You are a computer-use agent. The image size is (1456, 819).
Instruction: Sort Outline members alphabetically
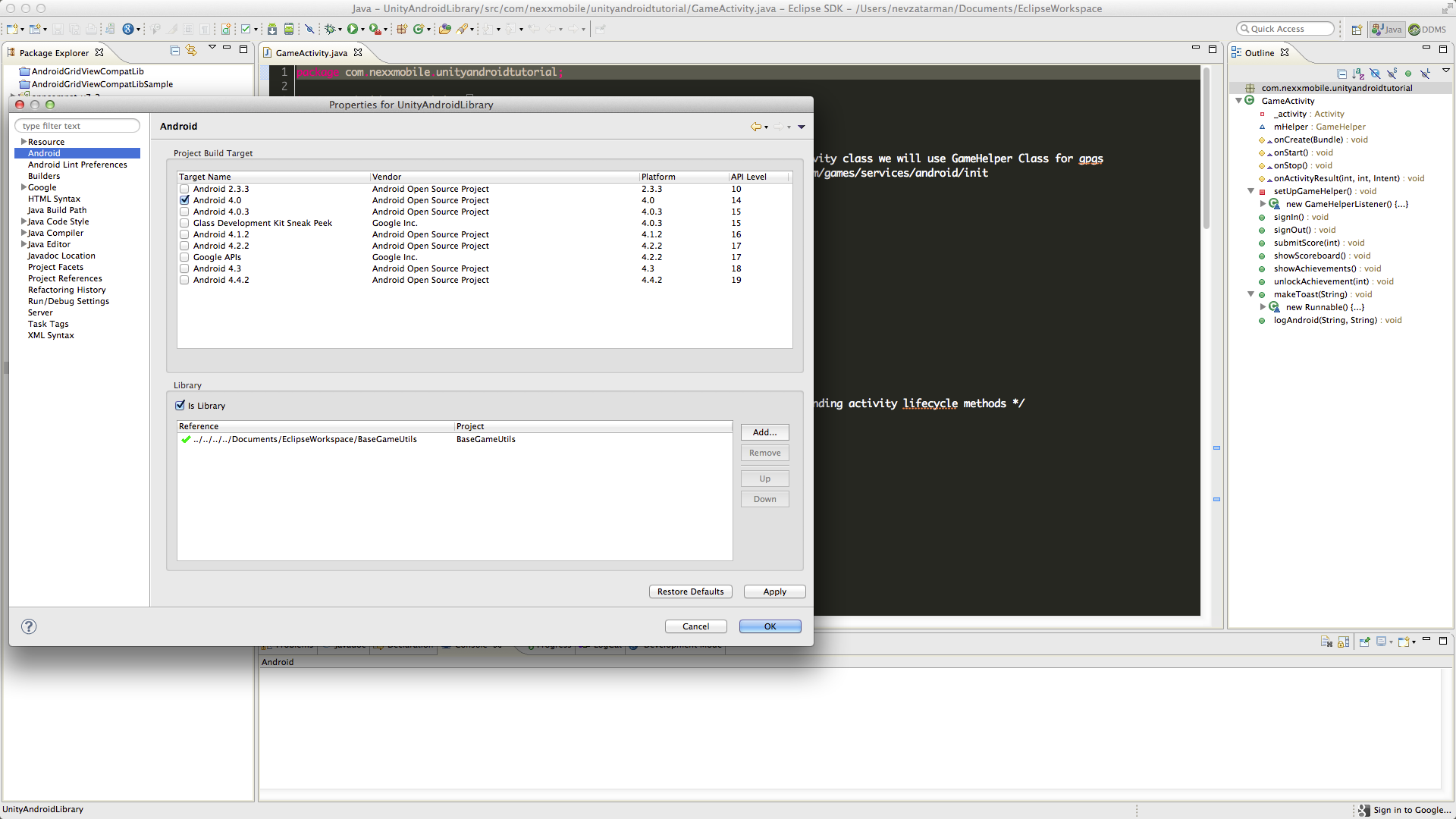click(x=1358, y=74)
